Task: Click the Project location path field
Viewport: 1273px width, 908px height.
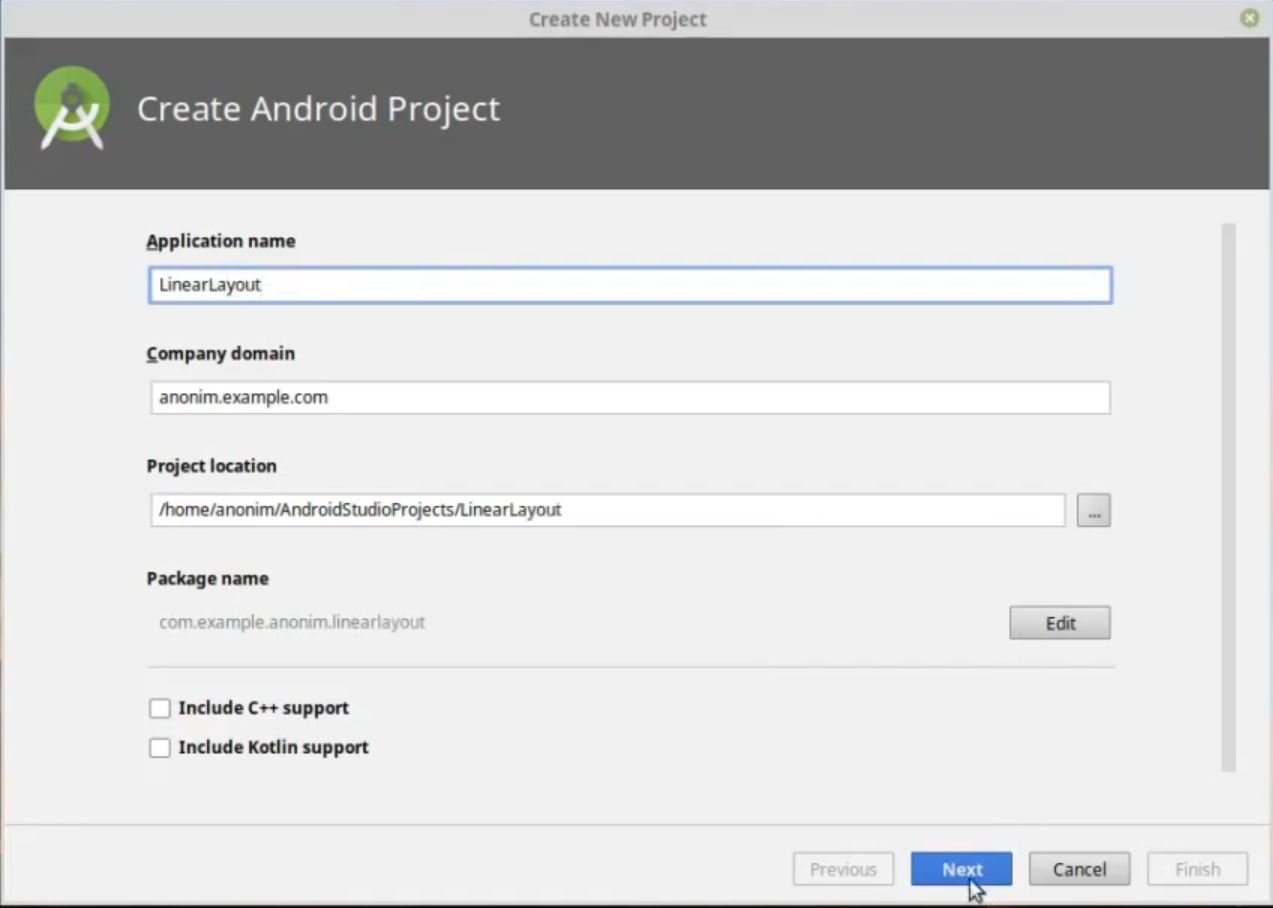Action: click(607, 510)
